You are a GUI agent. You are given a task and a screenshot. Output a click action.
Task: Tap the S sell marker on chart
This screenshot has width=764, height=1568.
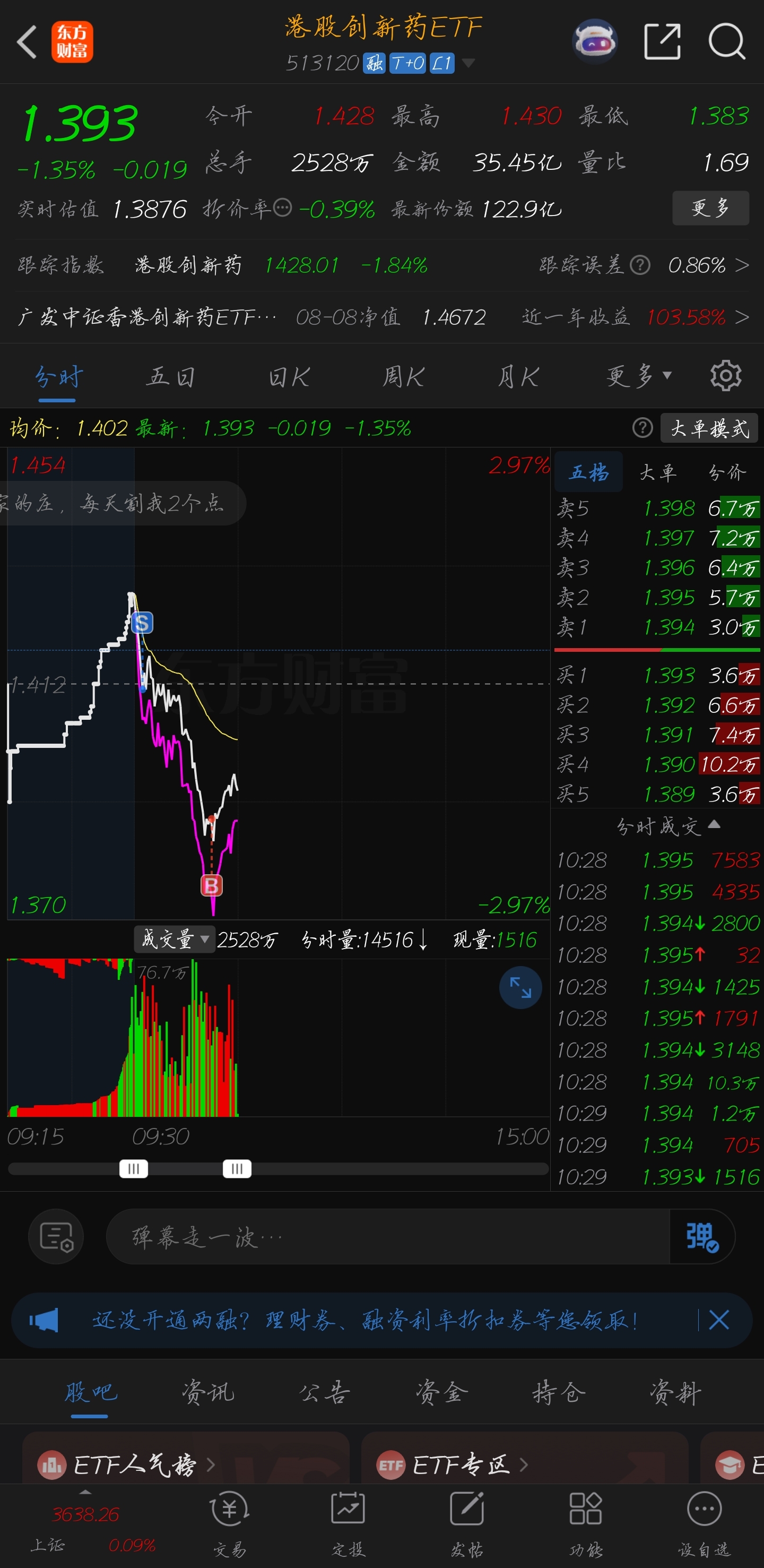(x=142, y=623)
